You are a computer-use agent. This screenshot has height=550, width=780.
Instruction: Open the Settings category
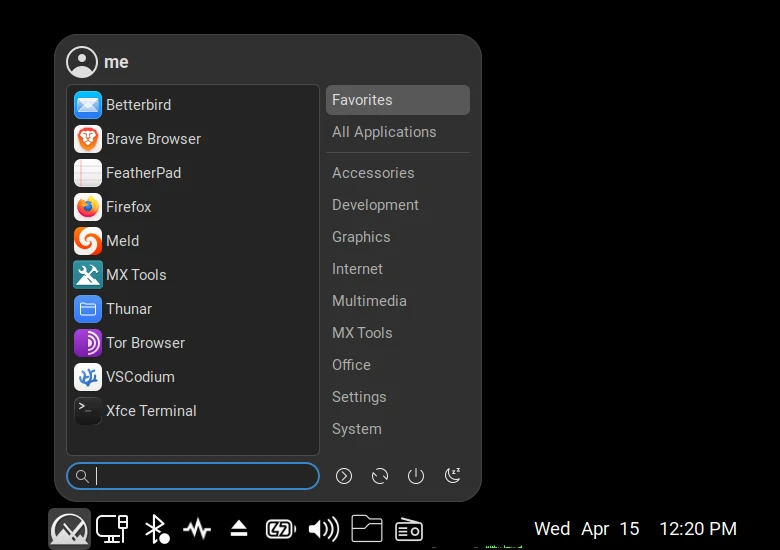click(x=398, y=397)
